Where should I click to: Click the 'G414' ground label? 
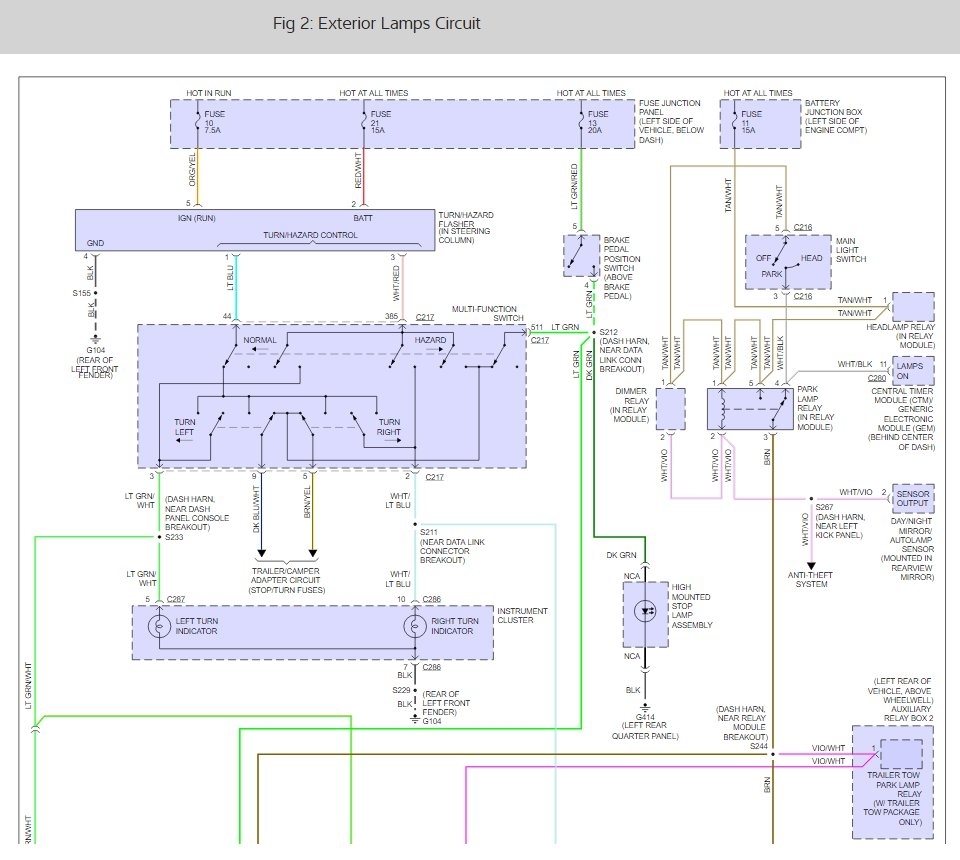645,717
